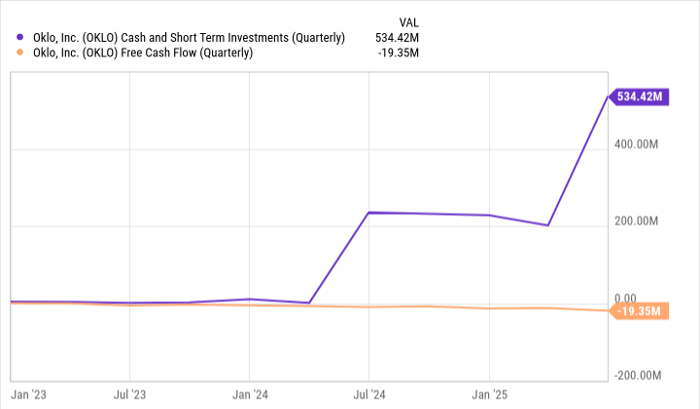Click the 200.00M y-axis label
The image size is (700, 409).
(637, 221)
